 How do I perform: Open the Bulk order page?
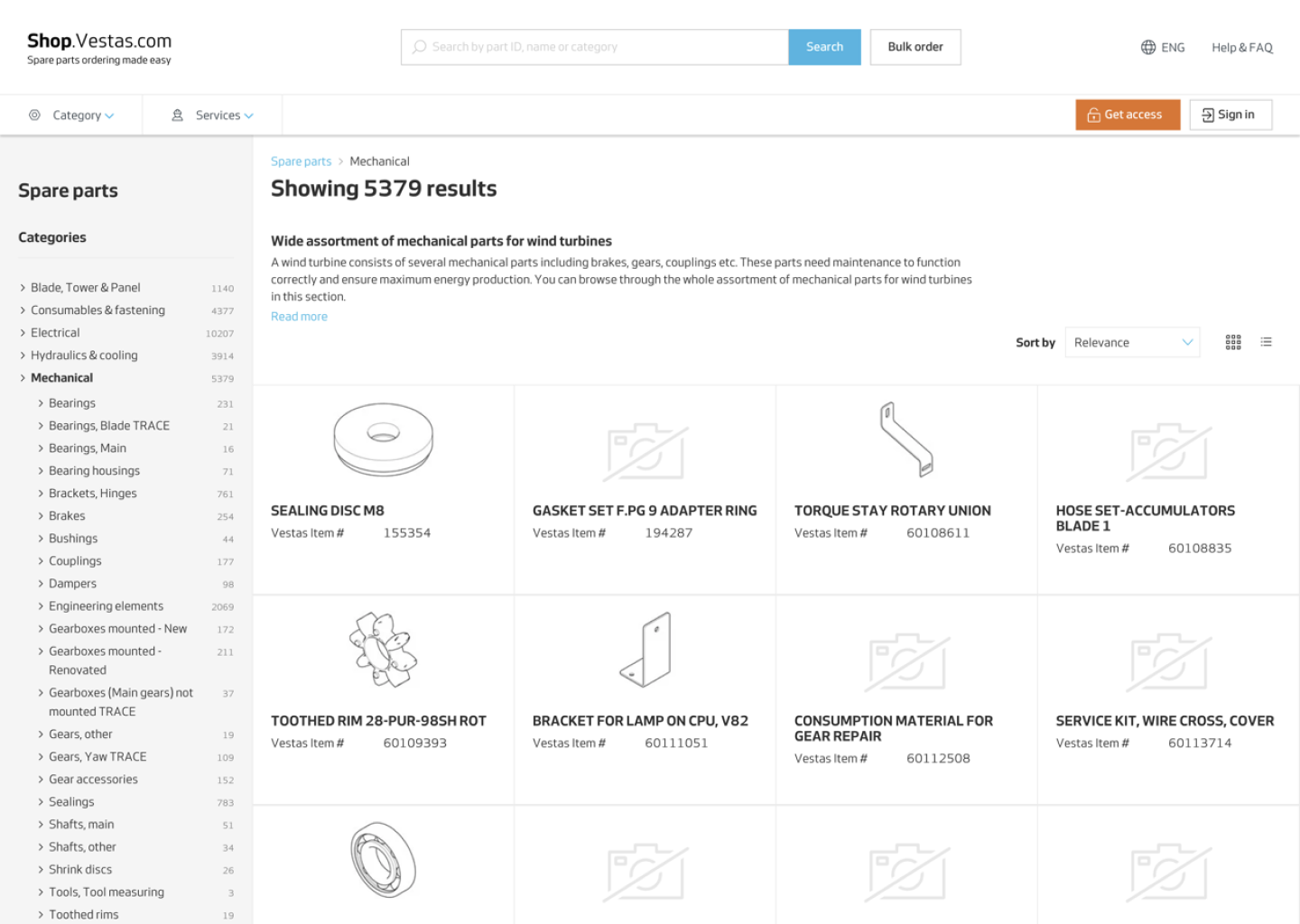tap(915, 46)
